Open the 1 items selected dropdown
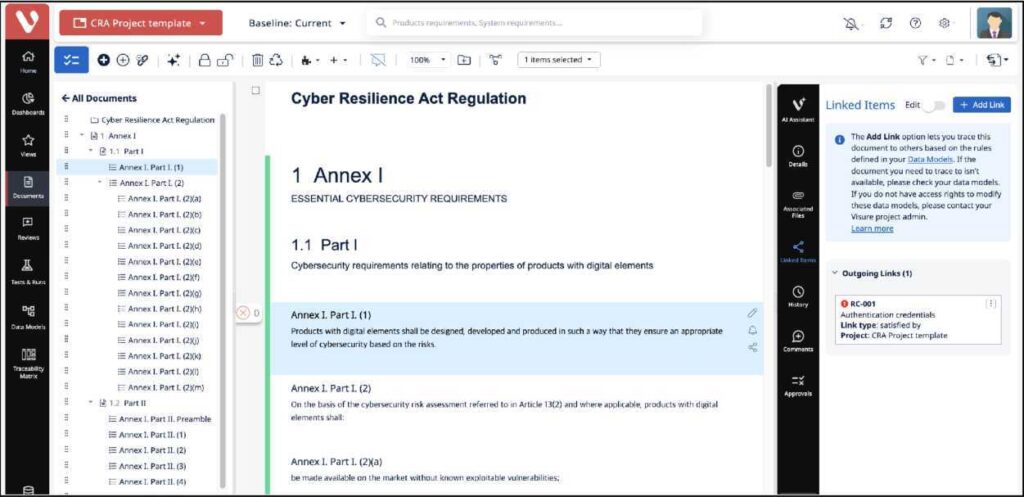The width and height of the screenshot is (1024, 497). (558, 60)
